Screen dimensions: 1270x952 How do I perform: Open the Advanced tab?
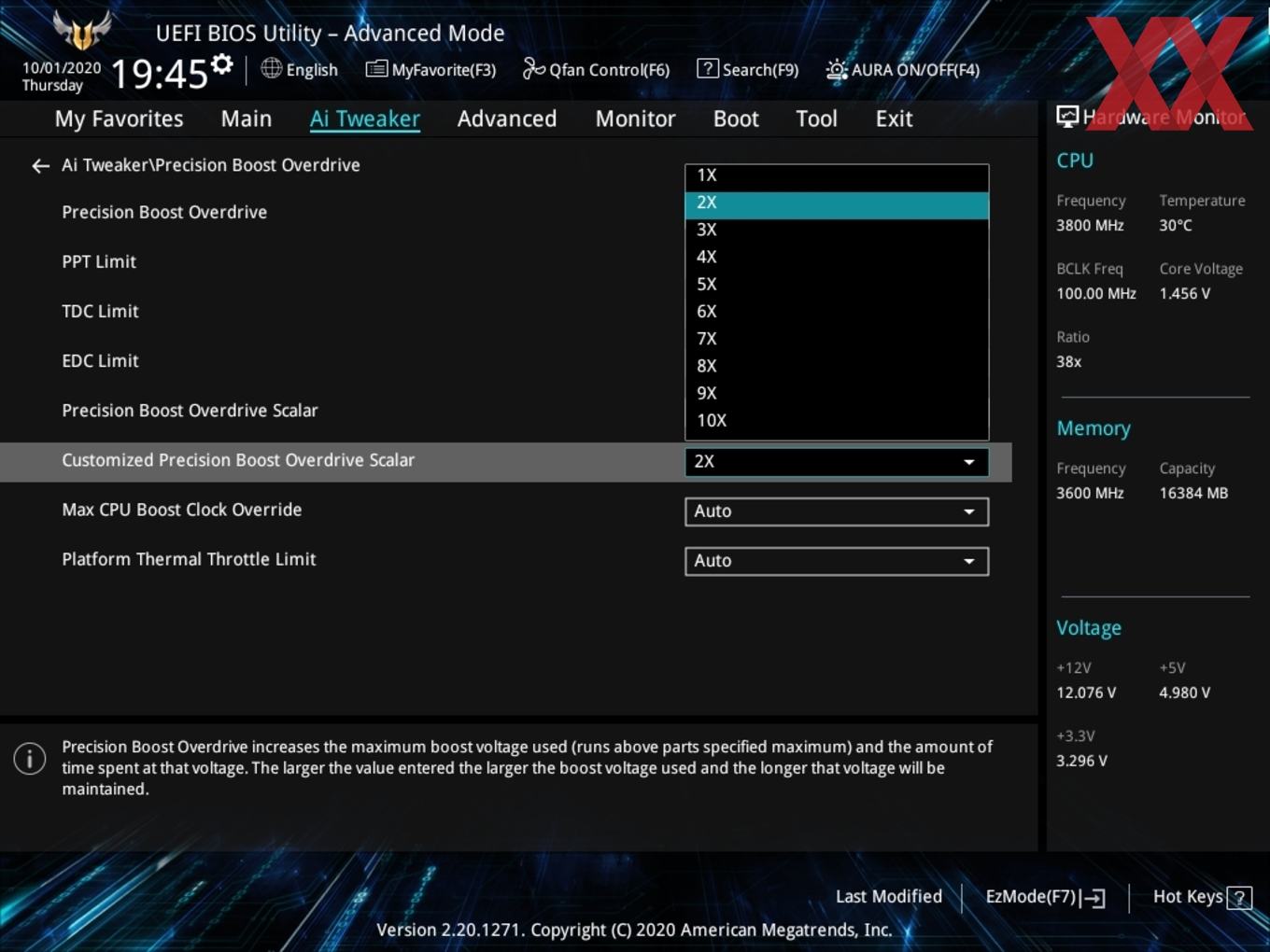(x=507, y=119)
